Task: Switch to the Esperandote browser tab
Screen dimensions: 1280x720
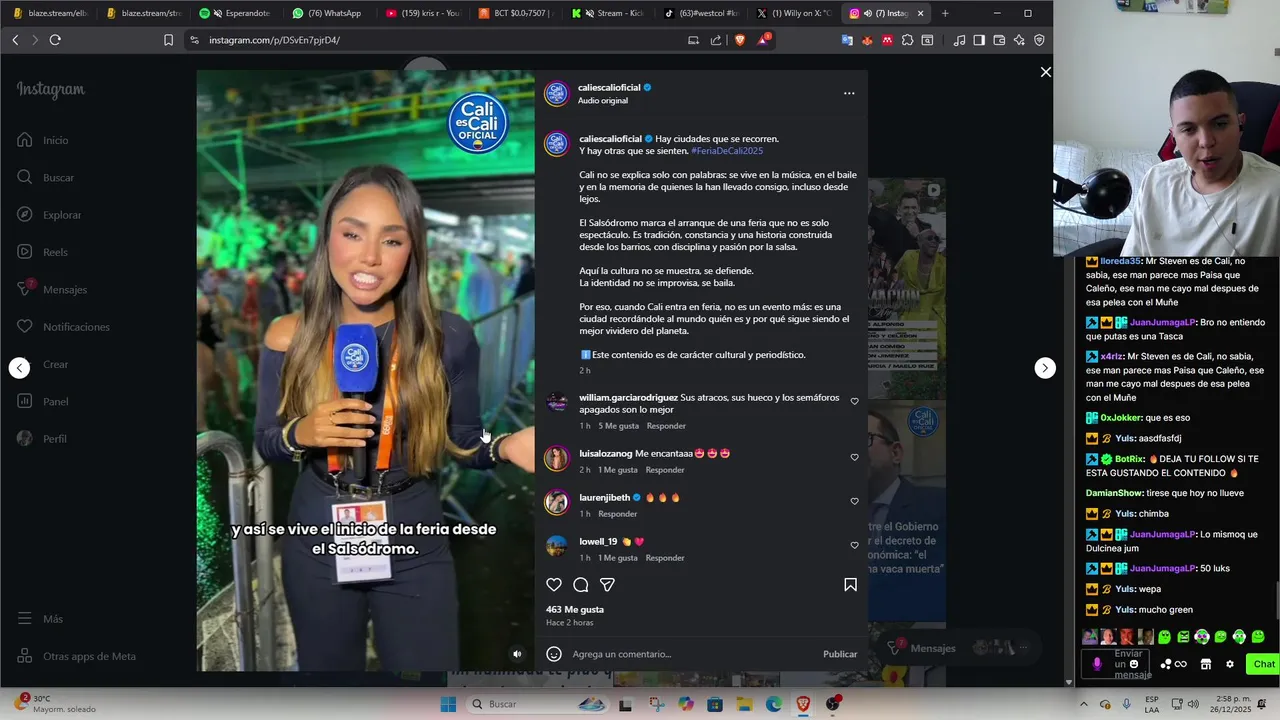Action: [x=234, y=13]
